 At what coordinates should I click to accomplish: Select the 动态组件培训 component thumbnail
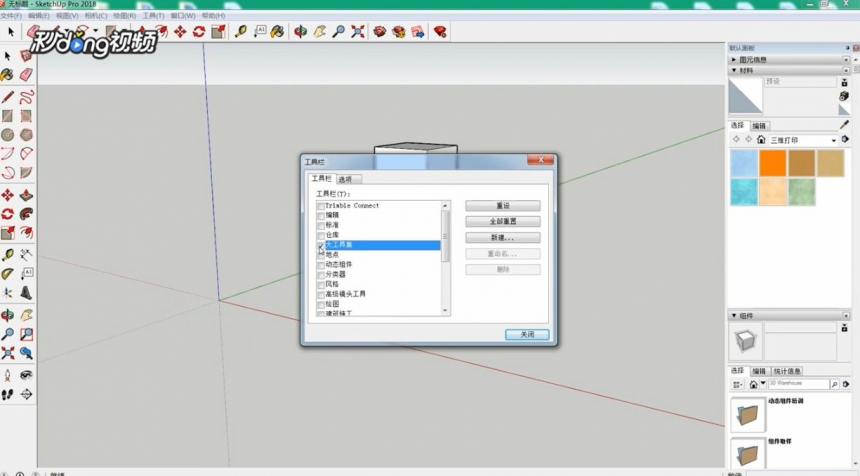tap(748, 415)
